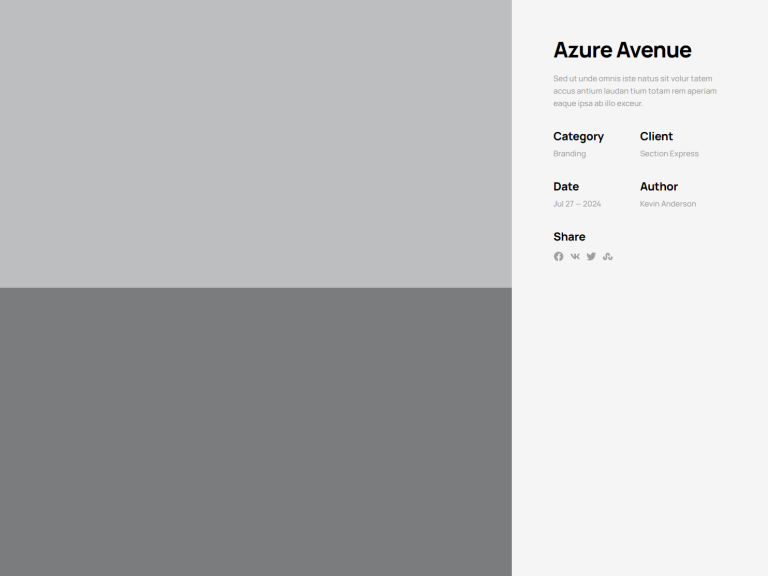Click the Client heading
The height and width of the screenshot is (576, 768).
656,136
